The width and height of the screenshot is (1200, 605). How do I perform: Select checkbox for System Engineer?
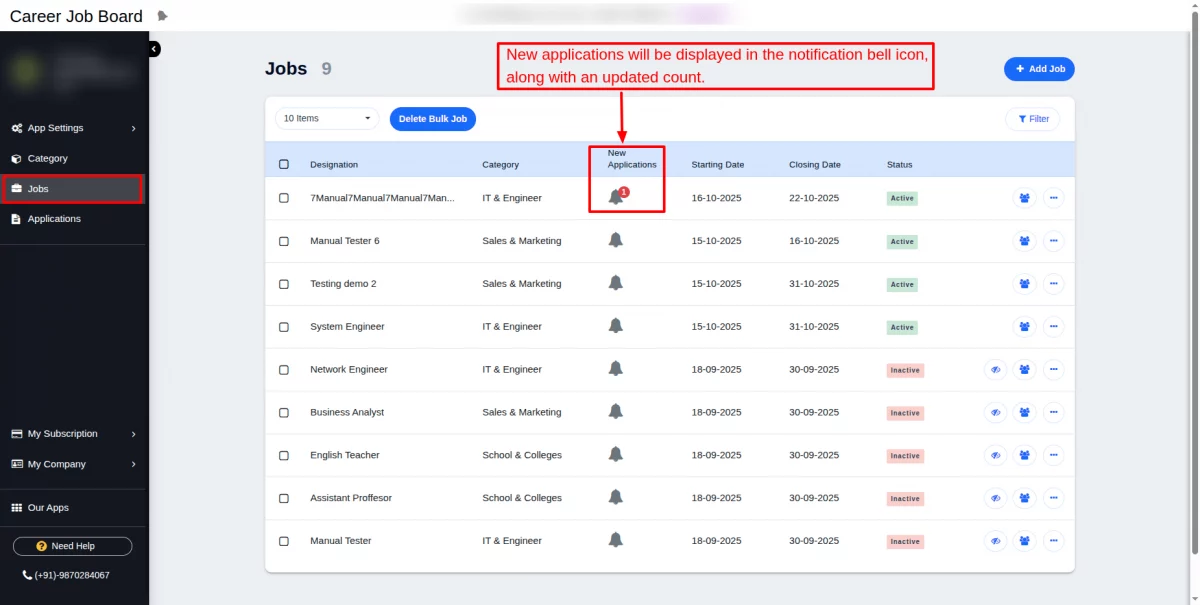(x=284, y=327)
